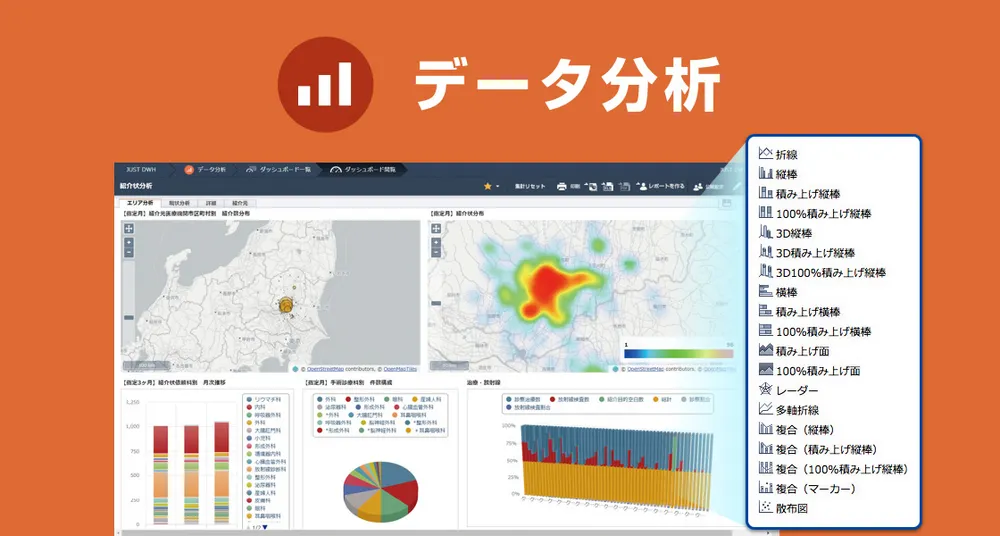Click pan control on heatmap map
The image size is (1000, 536).
point(436,228)
